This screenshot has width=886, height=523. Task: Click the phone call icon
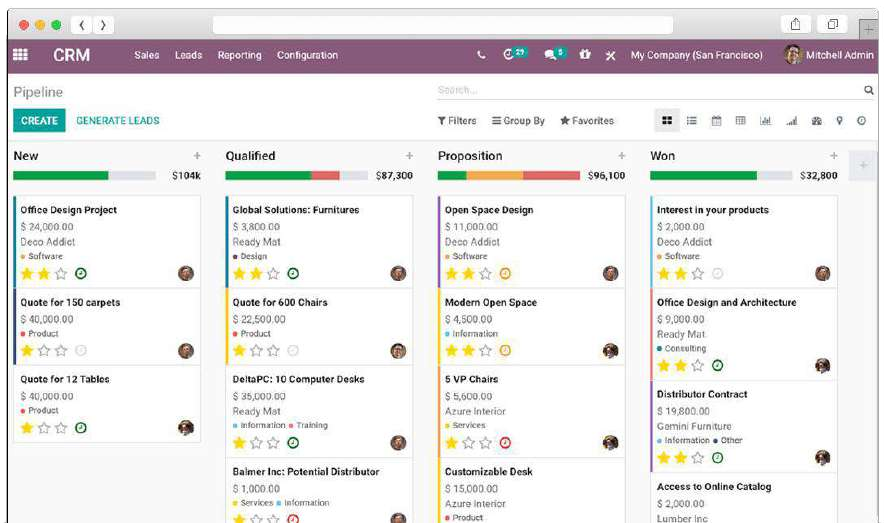pyautogui.click(x=481, y=55)
